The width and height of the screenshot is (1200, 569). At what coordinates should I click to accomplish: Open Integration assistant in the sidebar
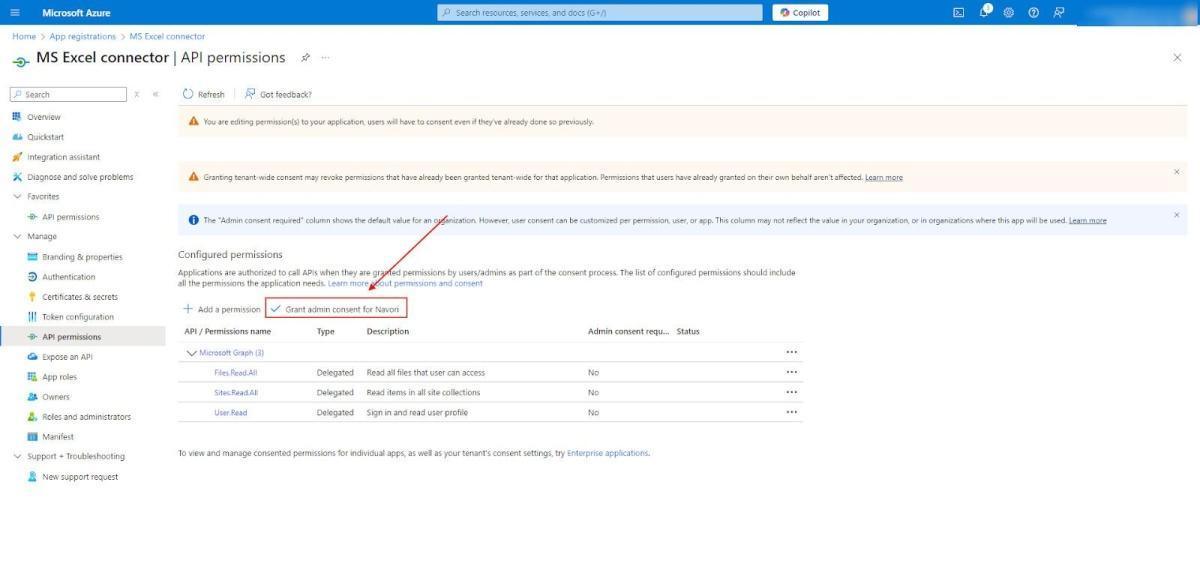click(x=63, y=157)
